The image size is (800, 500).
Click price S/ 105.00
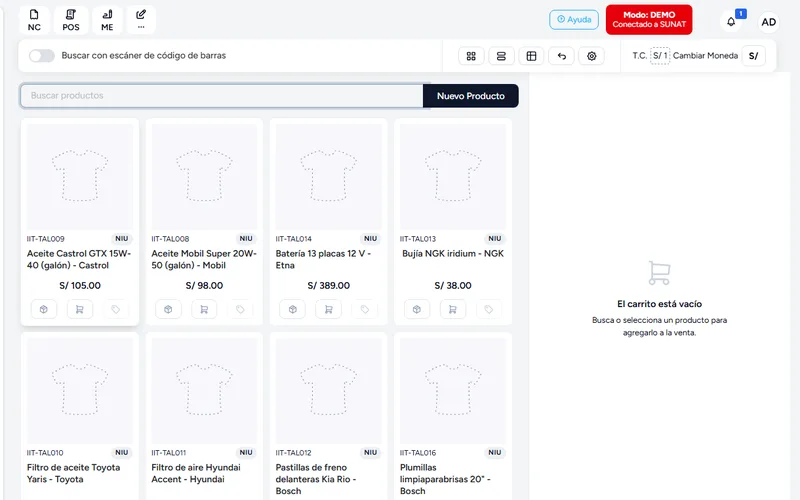point(80,286)
